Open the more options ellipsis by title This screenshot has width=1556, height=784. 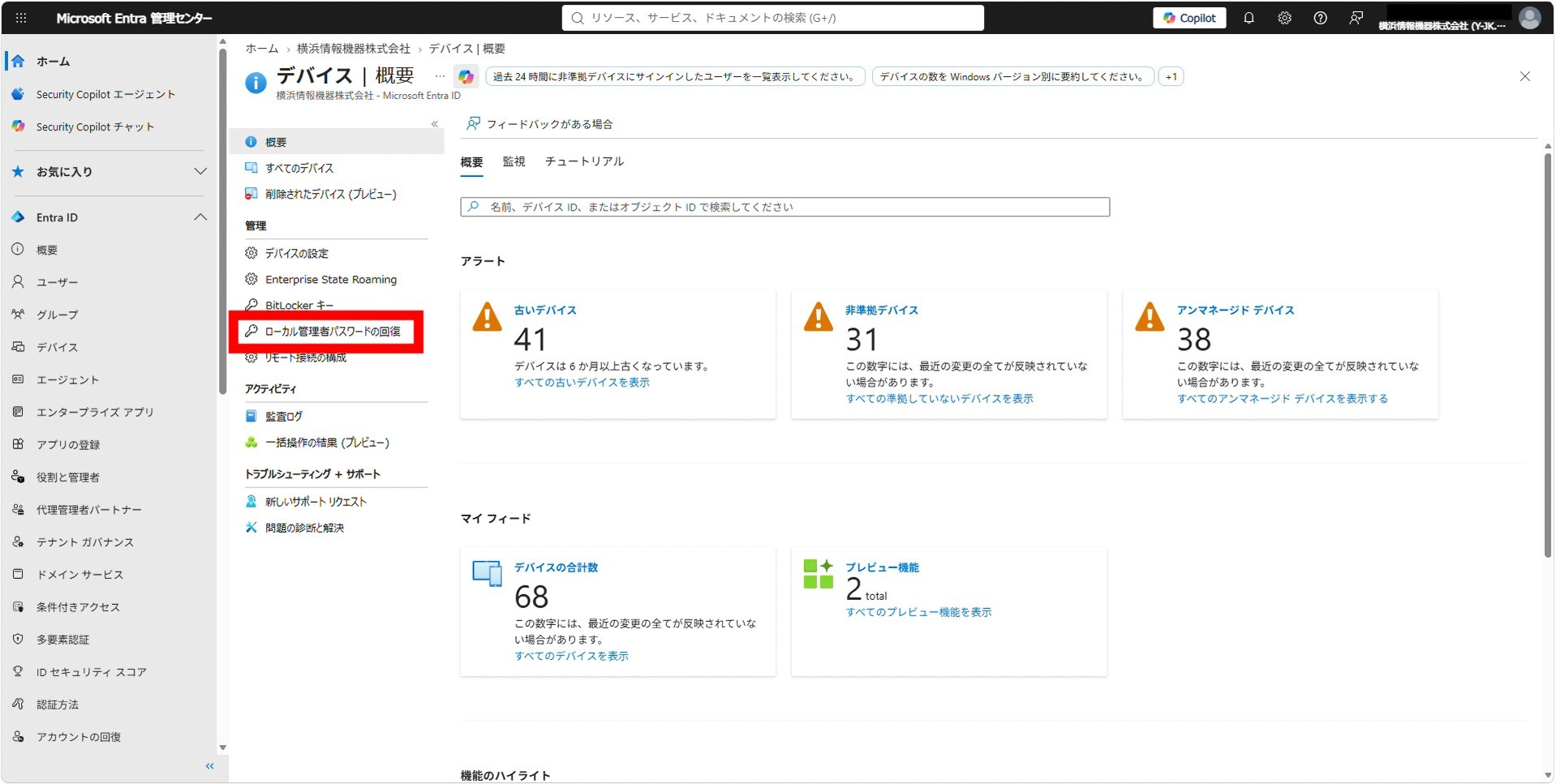(x=440, y=76)
